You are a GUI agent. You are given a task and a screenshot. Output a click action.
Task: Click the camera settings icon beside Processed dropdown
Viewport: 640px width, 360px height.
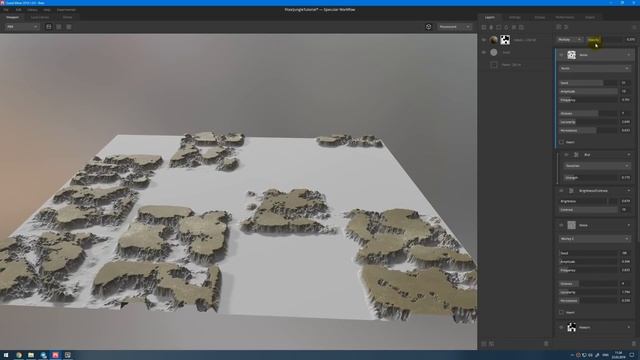[428, 27]
